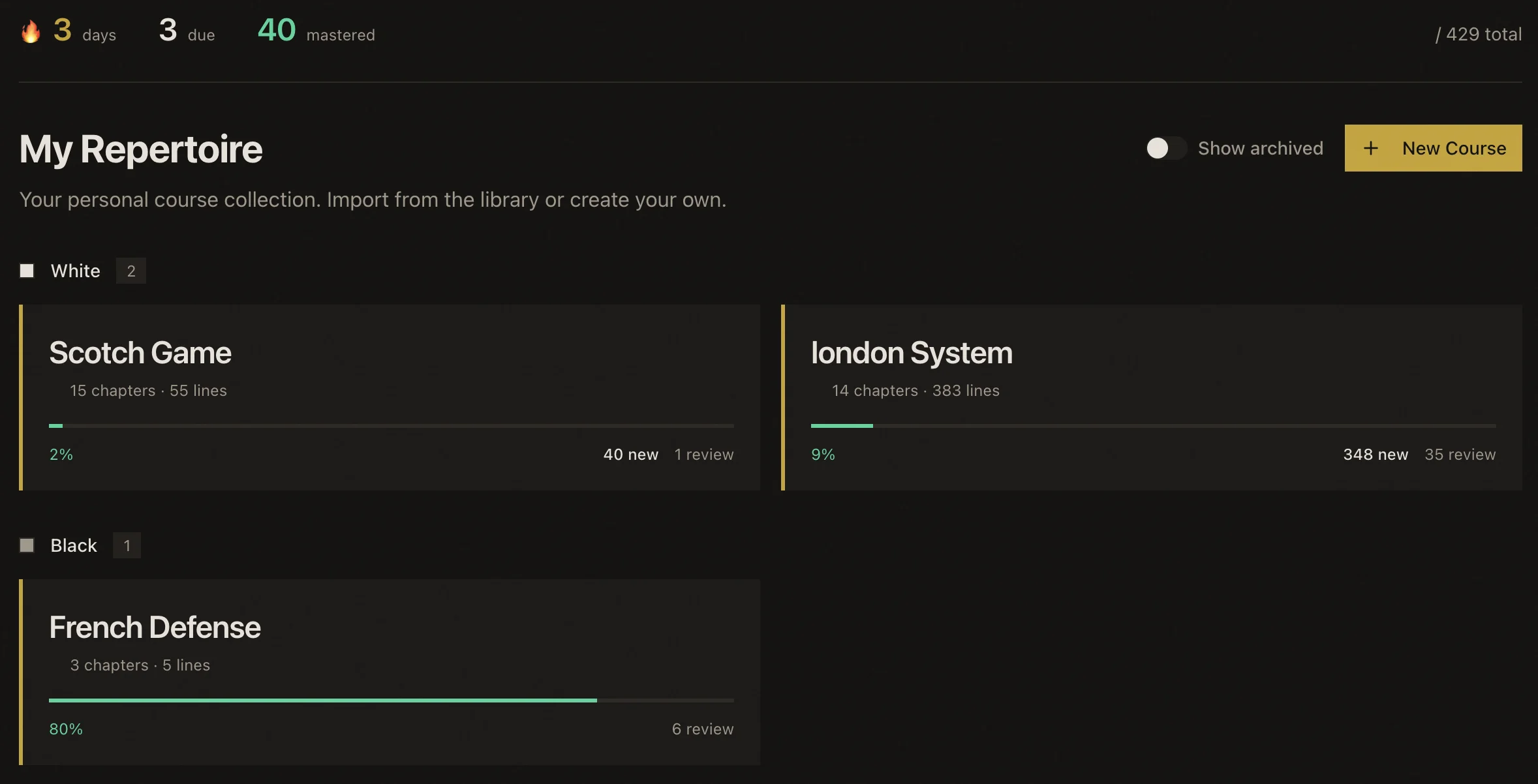The image size is (1538, 784).
Task: Click the 40 mastered stat
Action: tap(316, 31)
